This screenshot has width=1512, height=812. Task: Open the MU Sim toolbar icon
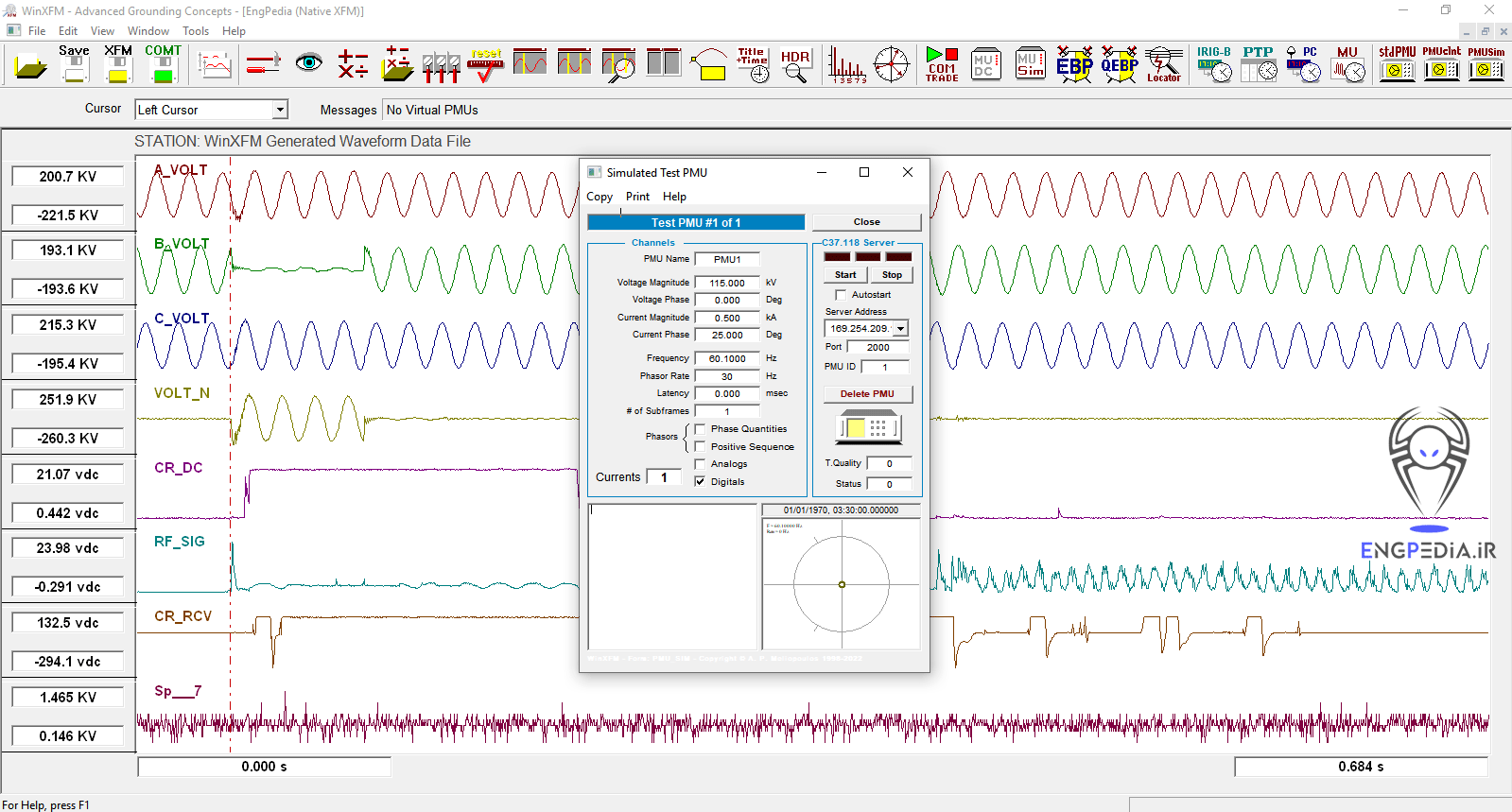[x=1030, y=65]
